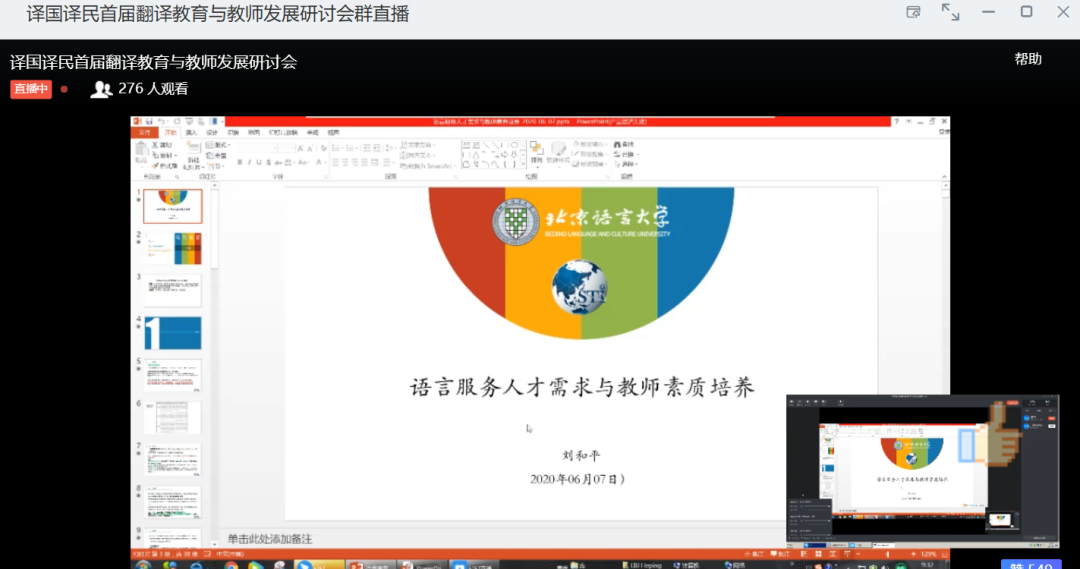
Task: Expand the Layout (版式) dropdown
Action: (x=218, y=145)
